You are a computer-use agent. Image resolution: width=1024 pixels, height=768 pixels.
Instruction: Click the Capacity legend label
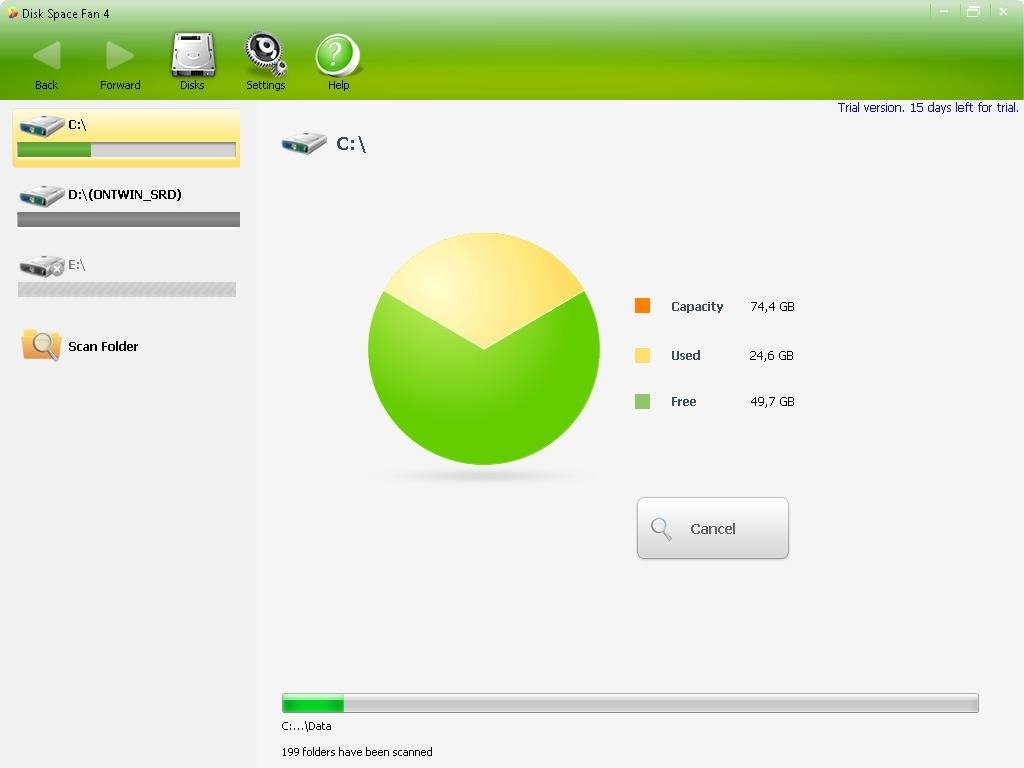point(697,306)
